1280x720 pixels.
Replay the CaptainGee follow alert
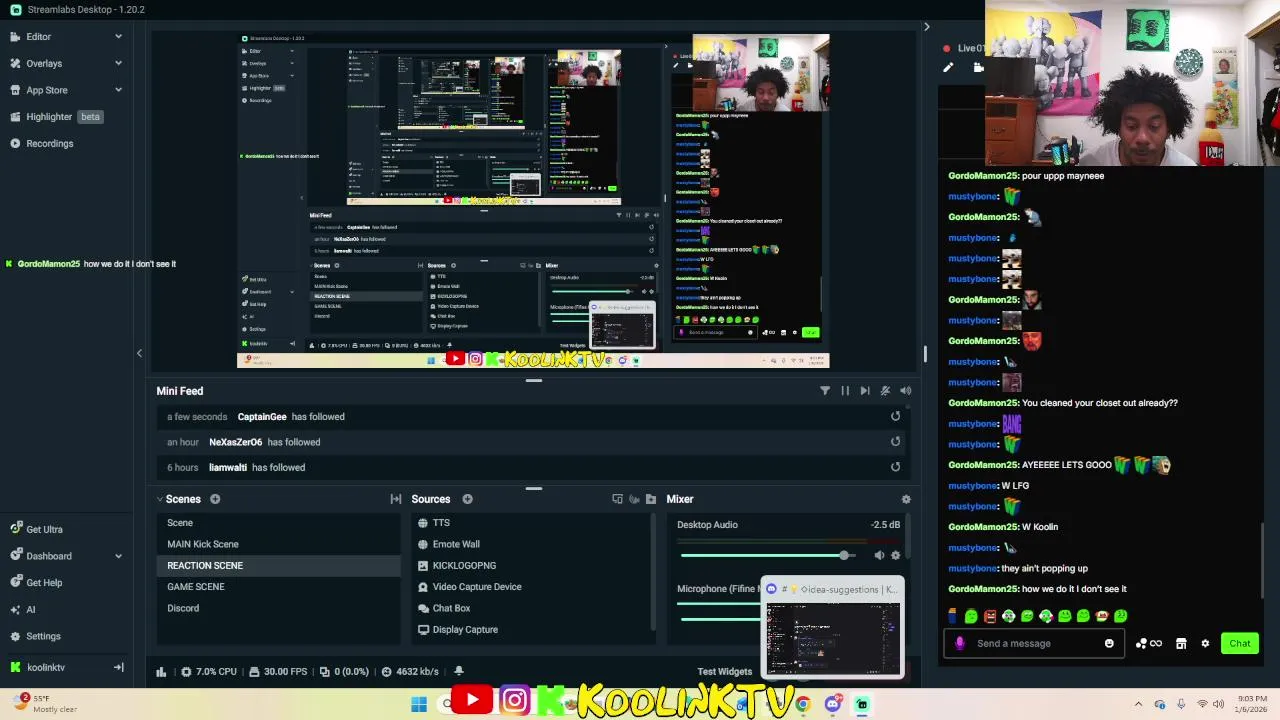pos(895,416)
